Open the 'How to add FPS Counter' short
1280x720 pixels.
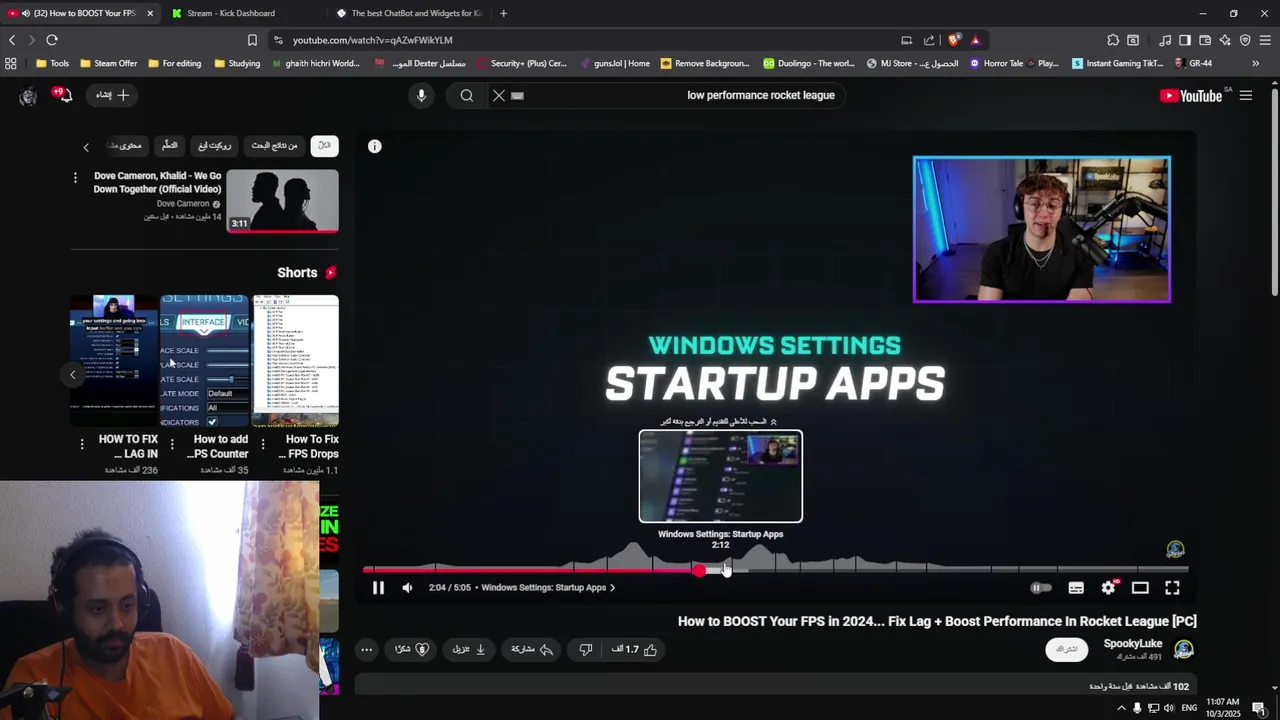204,362
